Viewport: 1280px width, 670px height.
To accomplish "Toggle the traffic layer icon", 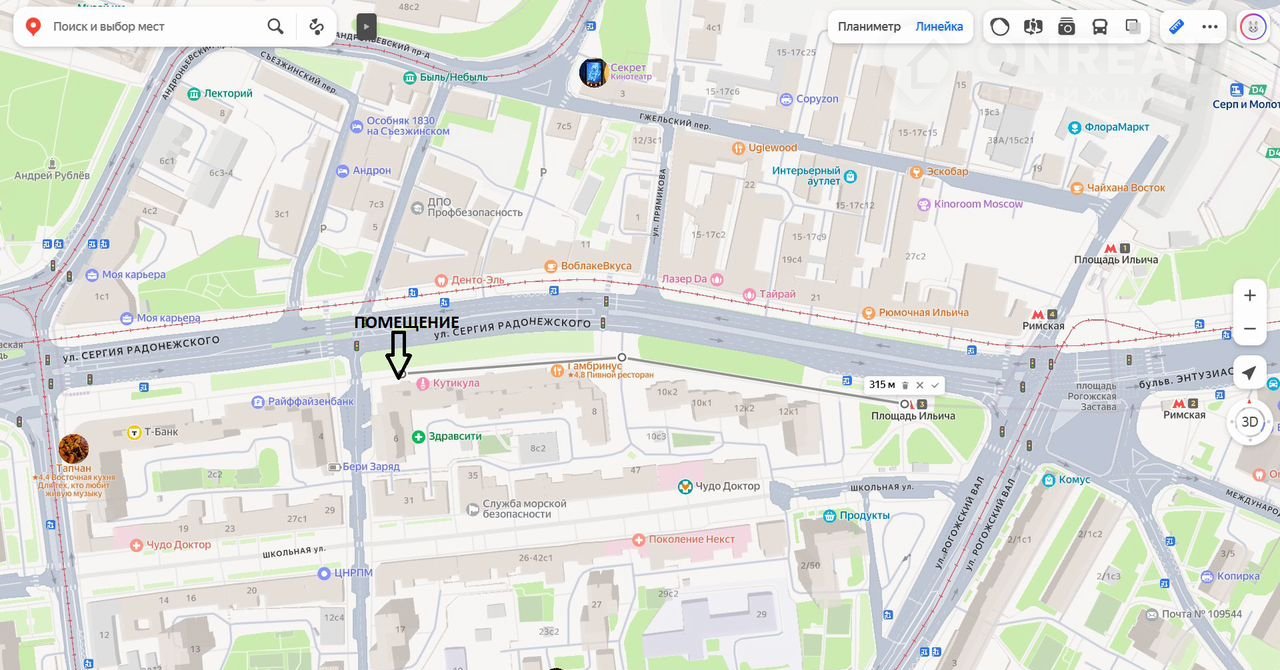I will click(1000, 27).
